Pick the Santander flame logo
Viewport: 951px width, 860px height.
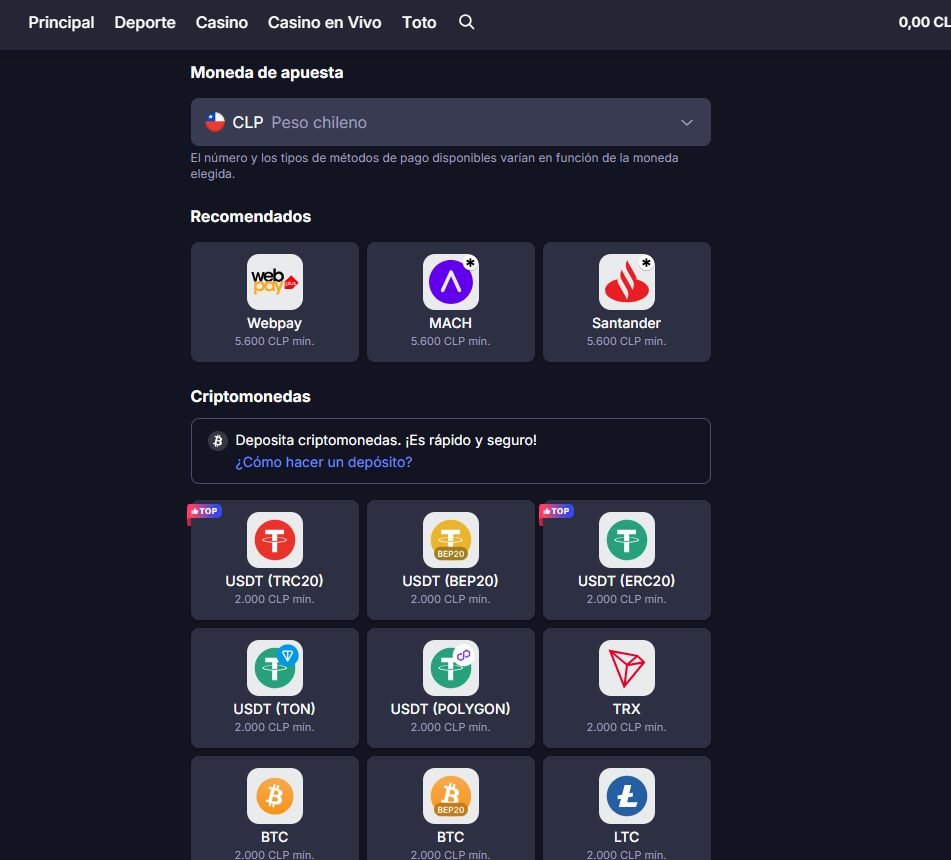point(627,282)
